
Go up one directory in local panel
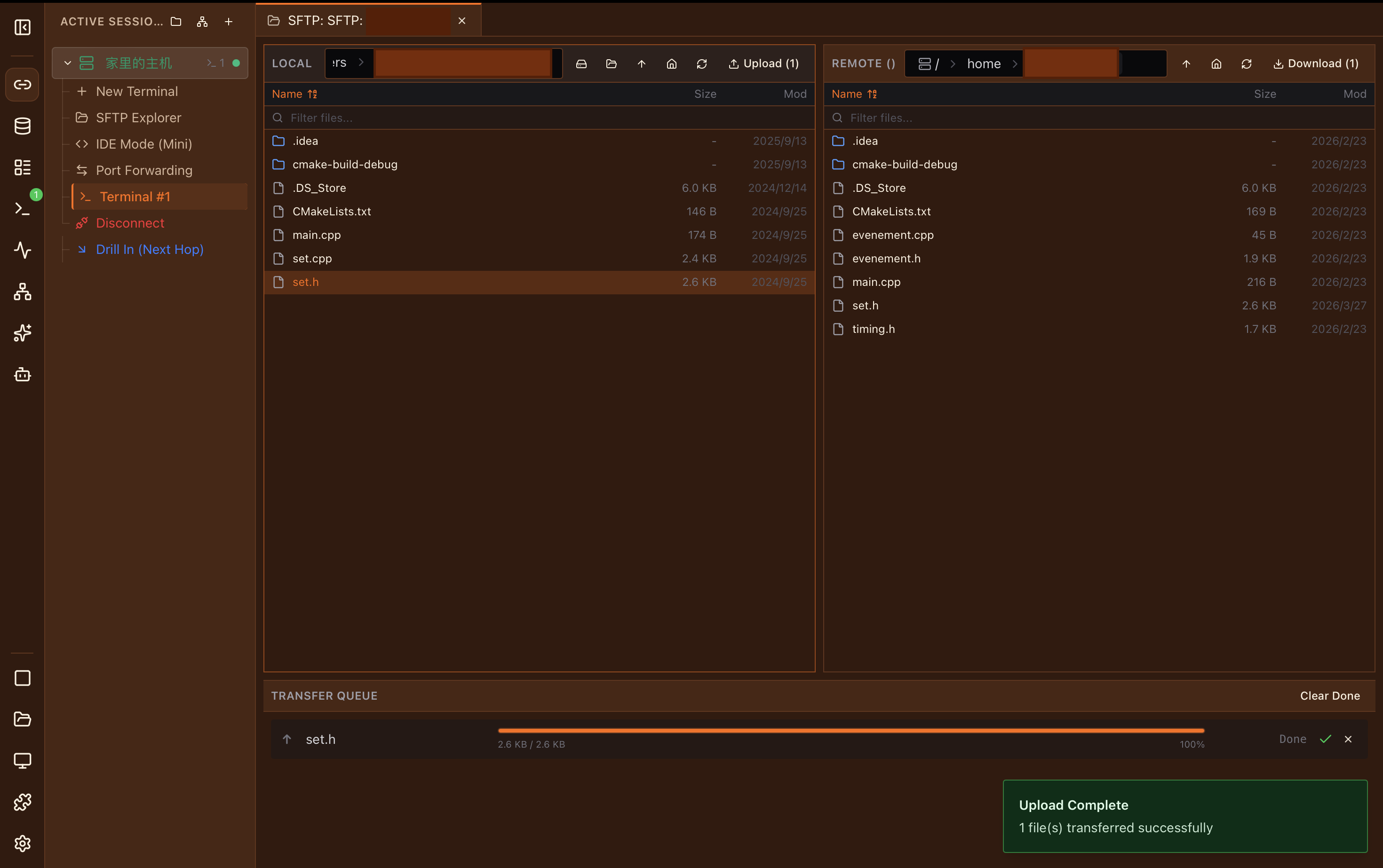(642, 64)
